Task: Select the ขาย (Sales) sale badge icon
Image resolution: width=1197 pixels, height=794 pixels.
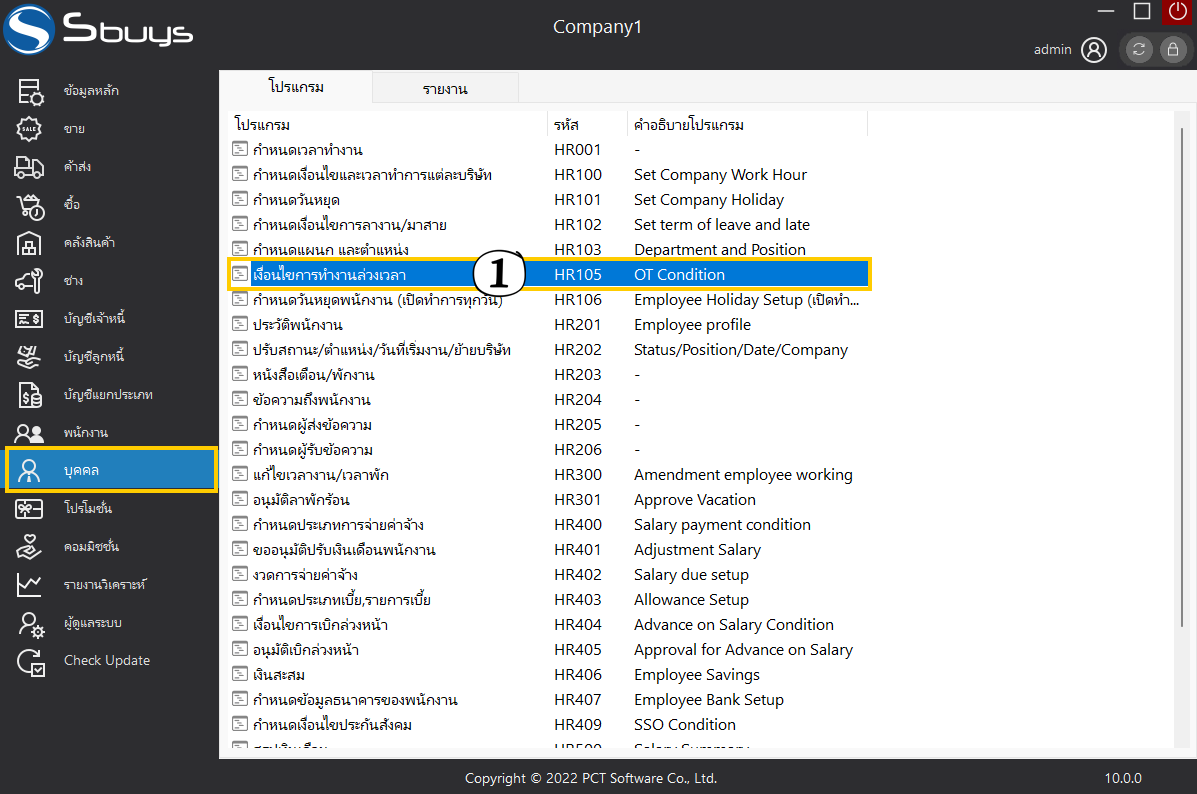Action: (x=30, y=129)
